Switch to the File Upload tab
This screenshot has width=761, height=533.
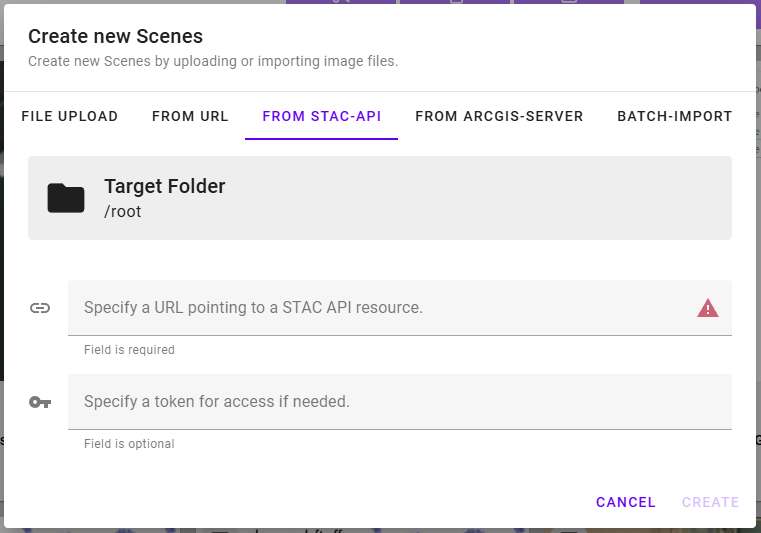[69, 117]
